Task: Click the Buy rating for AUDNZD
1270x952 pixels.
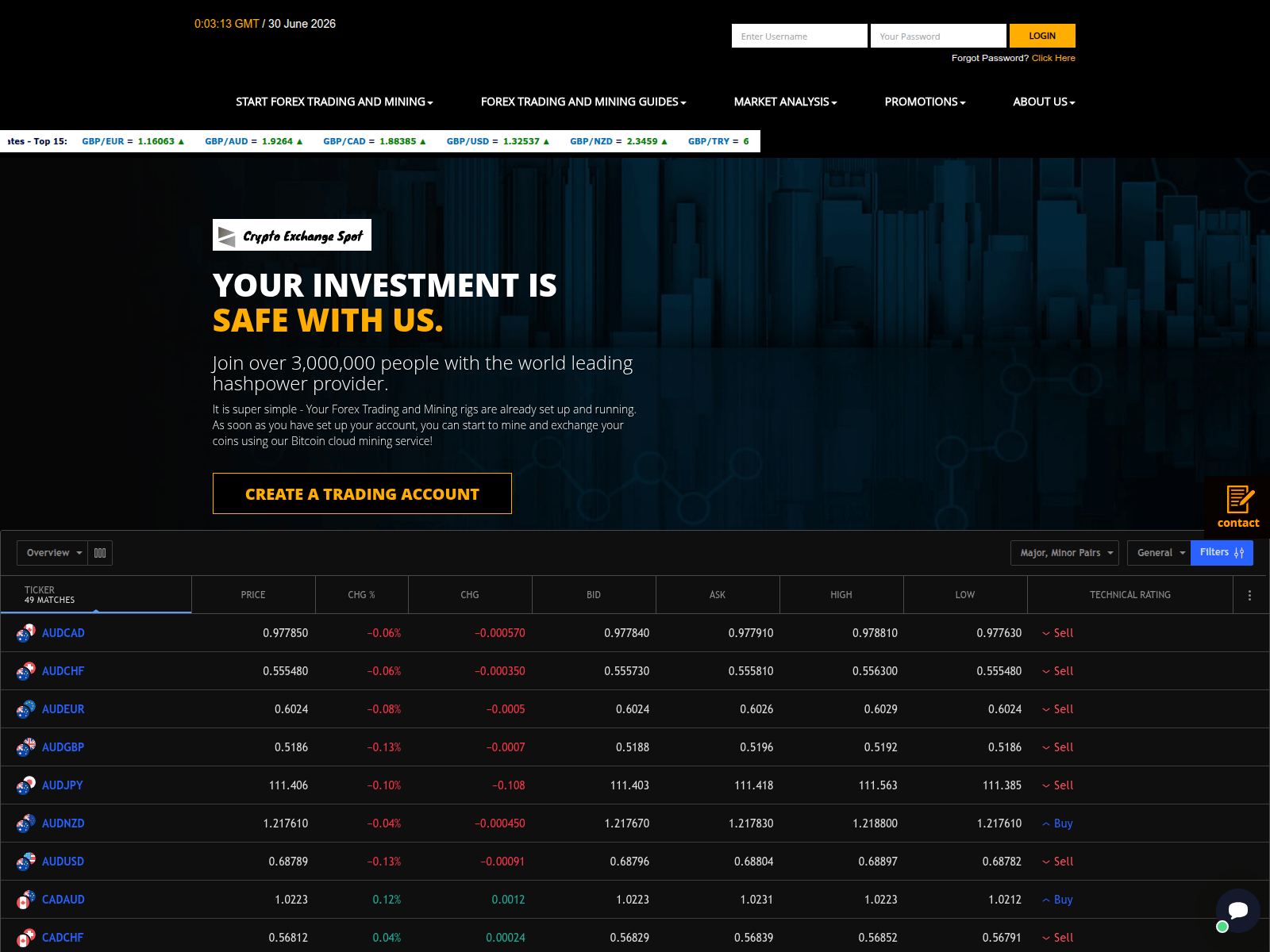Action: 1057,823
